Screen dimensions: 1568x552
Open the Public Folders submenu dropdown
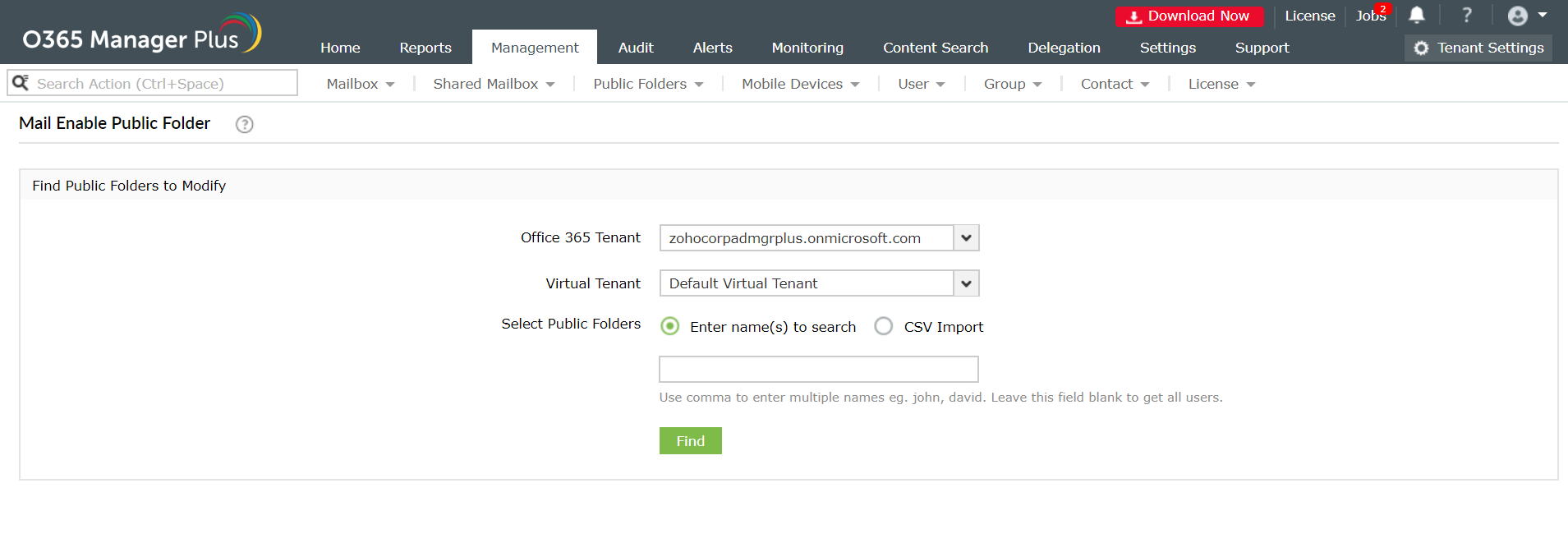coord(648,84)
